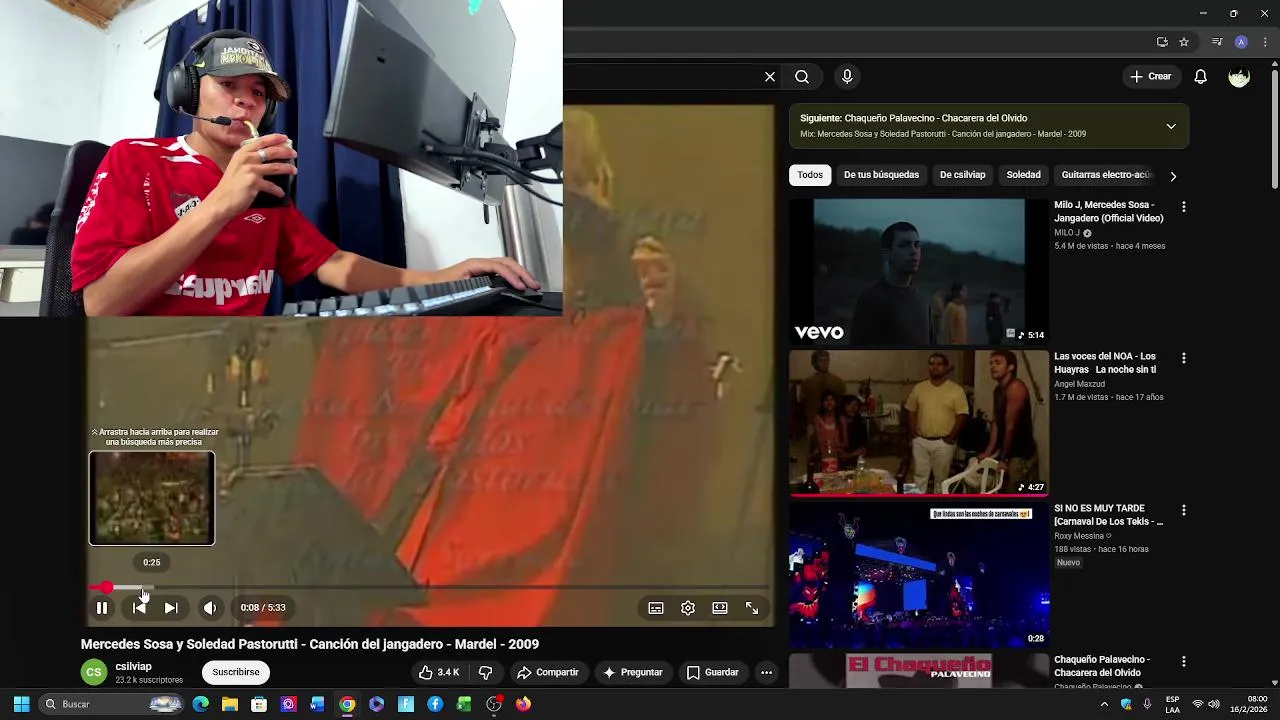Click the 0:25 seek preview thumbnail
The width and height of the screenshot is (1280, 720).
point(152,498)
